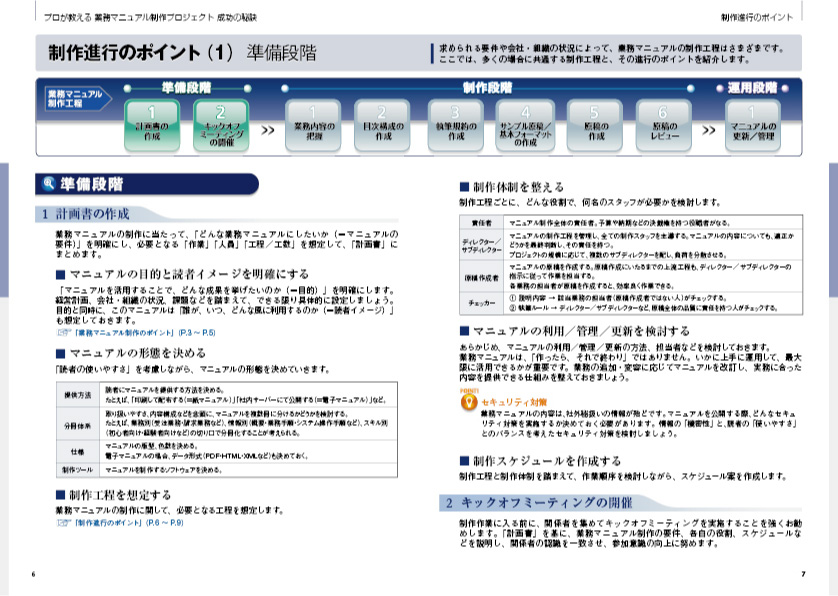
Task: Click the 2 キックオフミーティングの開催 section heading
Action: pos(540,502)
